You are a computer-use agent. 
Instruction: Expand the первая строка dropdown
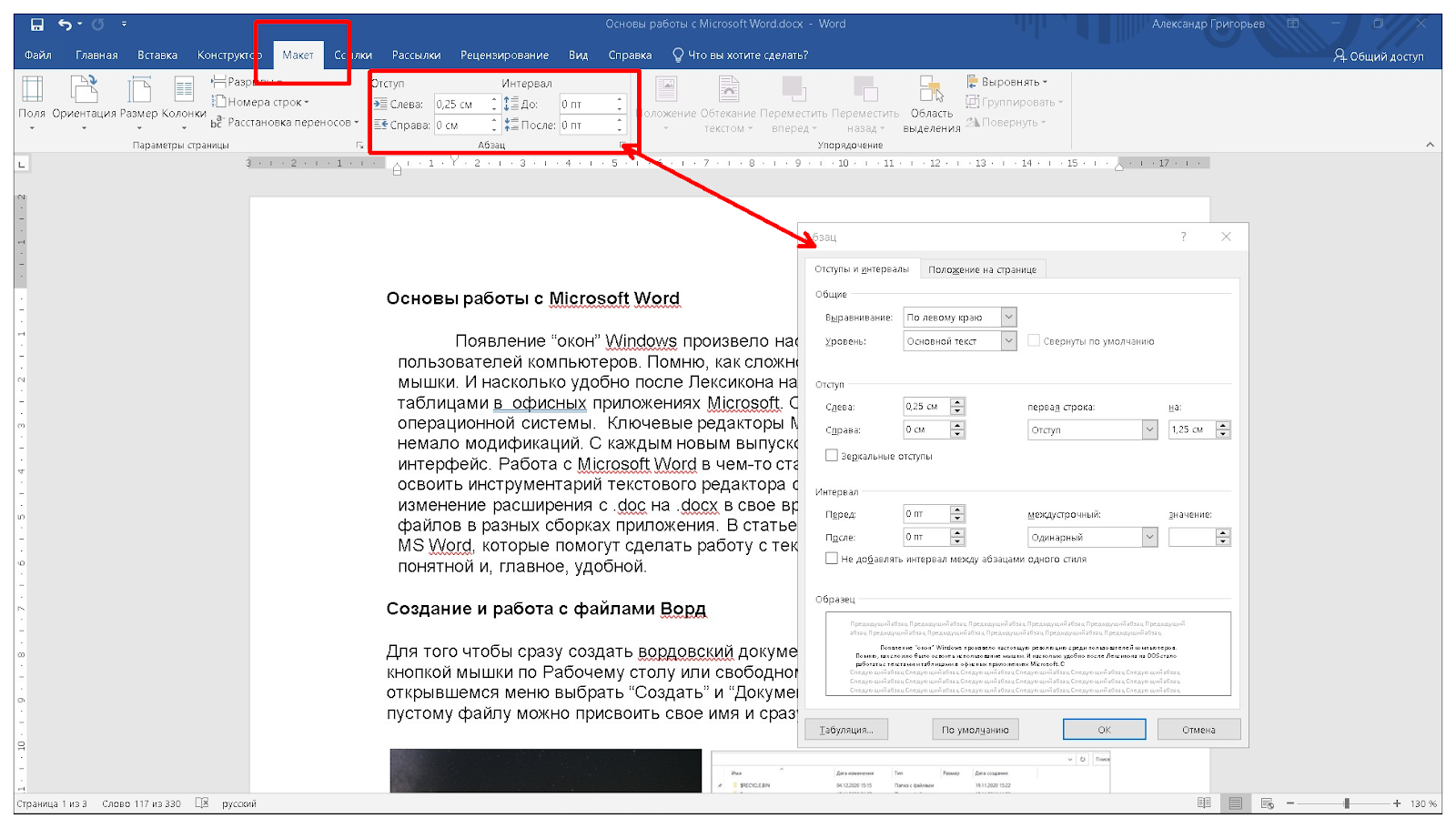point(1149,429)
